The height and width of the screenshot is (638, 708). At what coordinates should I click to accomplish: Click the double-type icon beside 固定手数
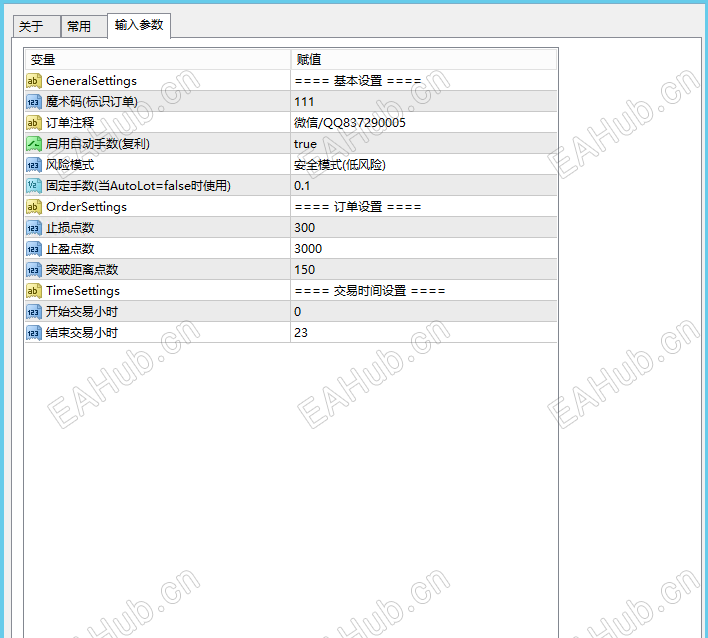33,186
